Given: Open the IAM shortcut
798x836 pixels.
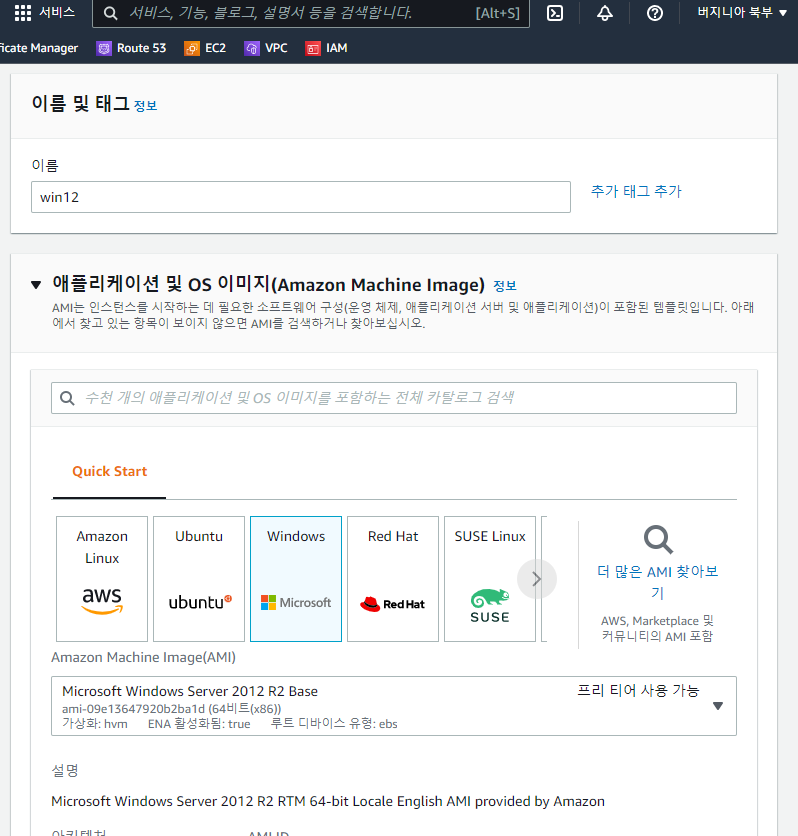Looking at the screenshot, I should pos(326,49).
